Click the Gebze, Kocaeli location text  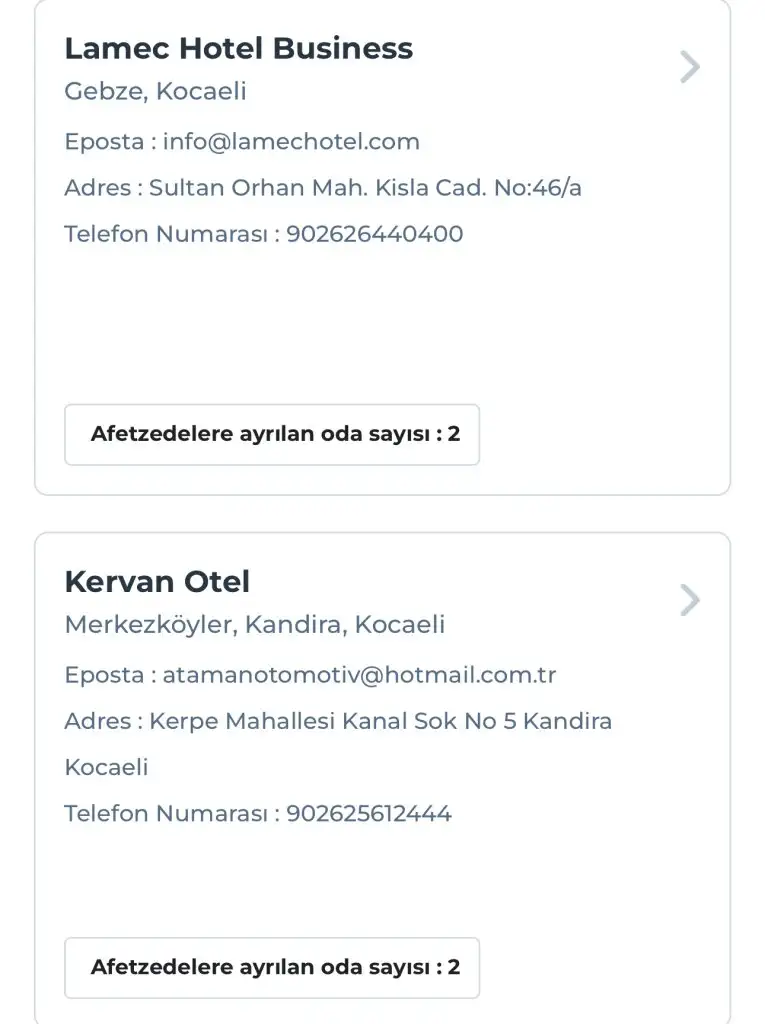click(155, 92)
